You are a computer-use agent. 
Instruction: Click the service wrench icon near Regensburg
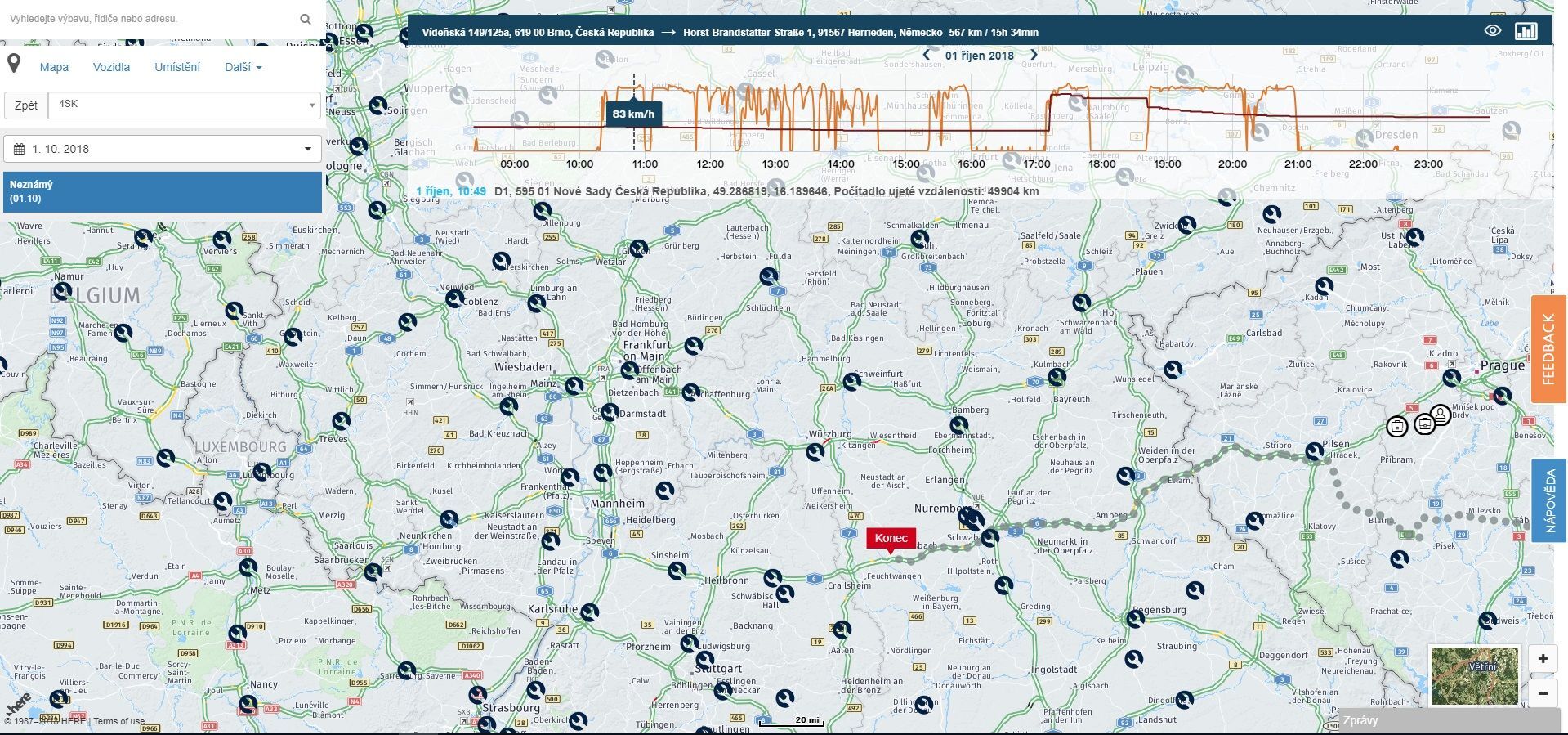coord(1136,619)
